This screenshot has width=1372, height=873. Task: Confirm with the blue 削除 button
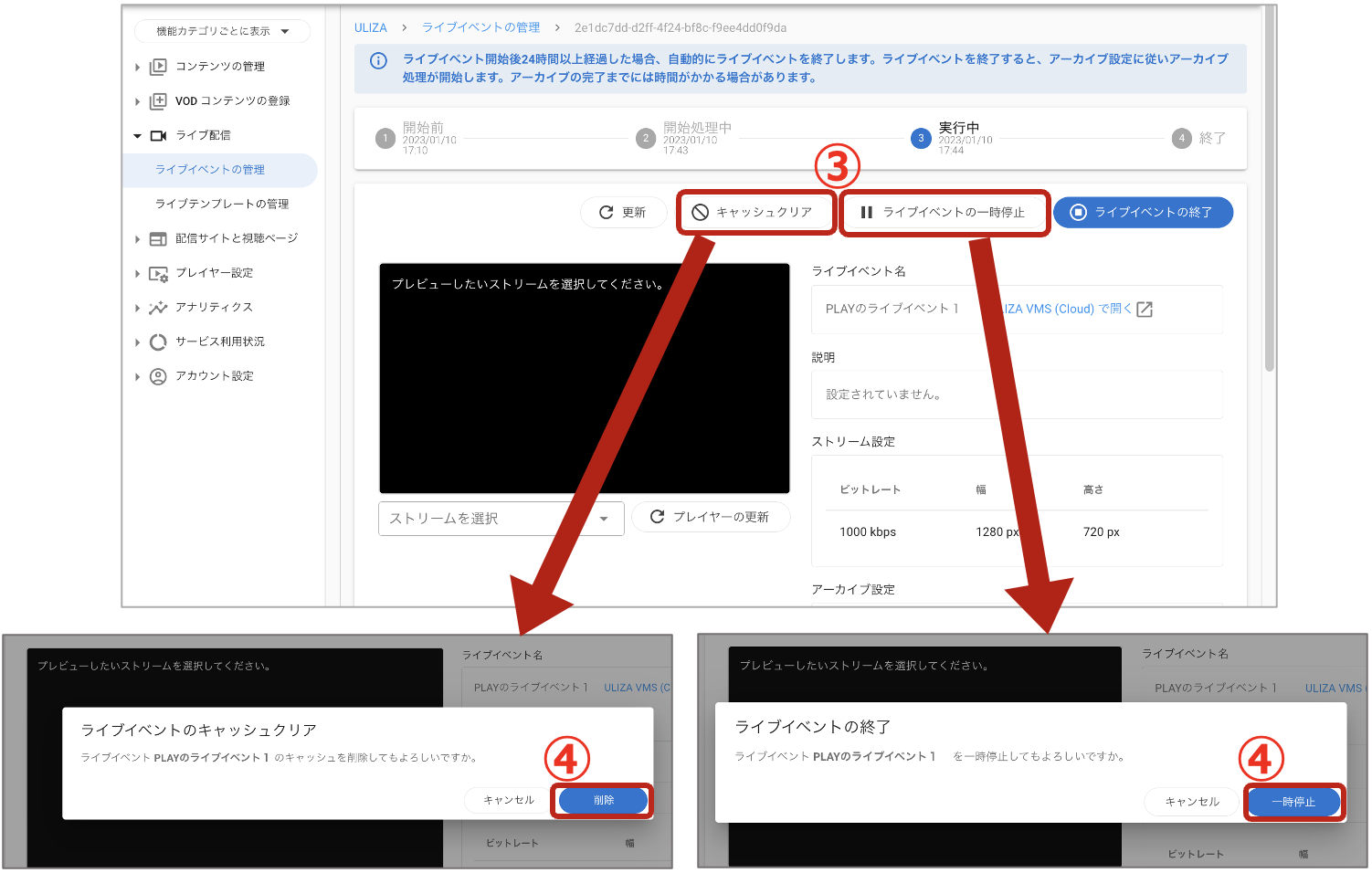coord(603,801)
